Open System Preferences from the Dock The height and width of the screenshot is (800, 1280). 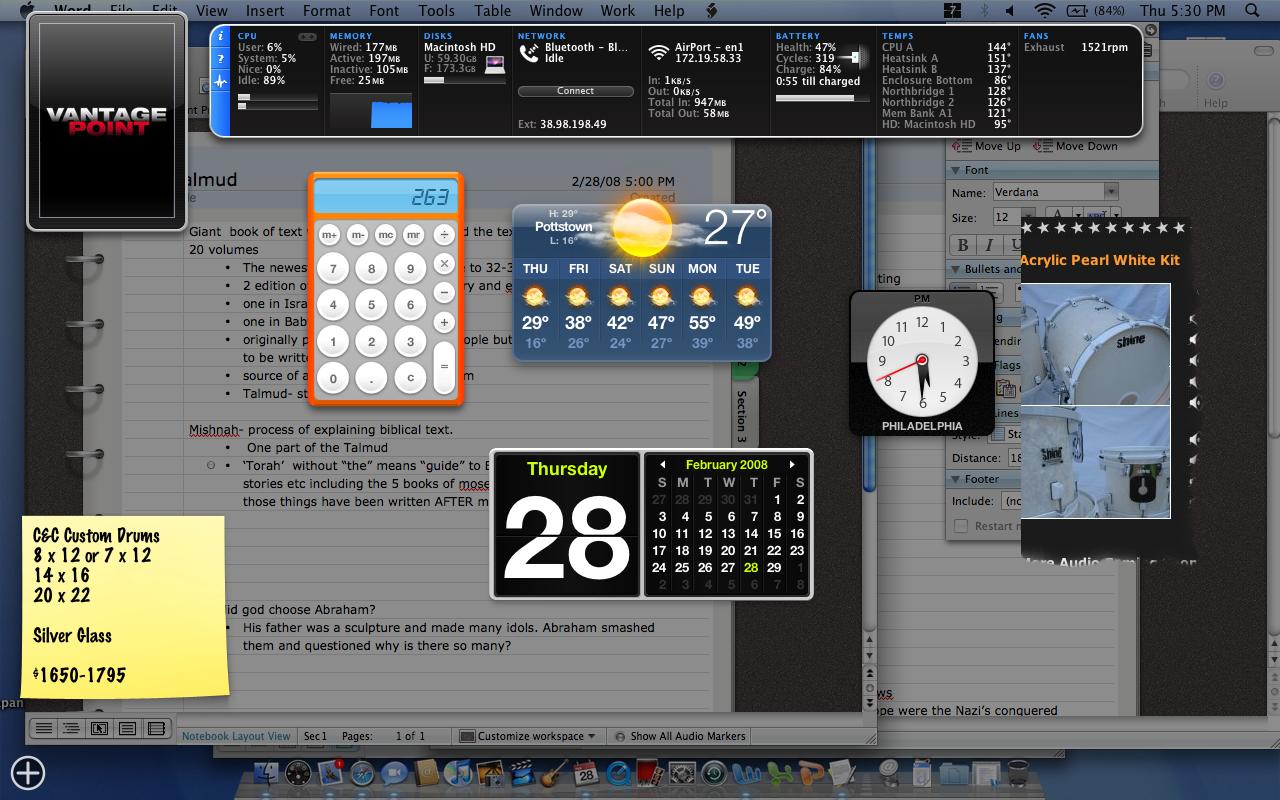coord(682,773)
